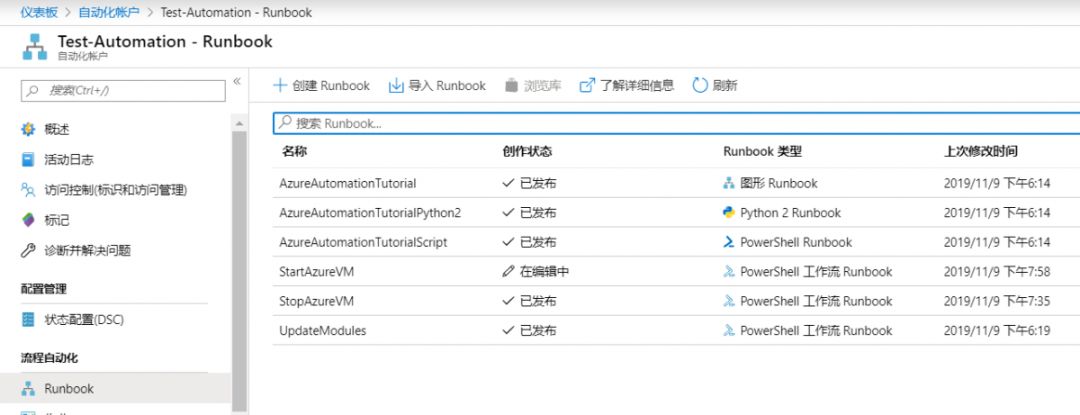This screenshot has height=415, width=1080.
Task: Click the 2019/11/9 下午6:19 timestamp
Action: coord(997,330)
